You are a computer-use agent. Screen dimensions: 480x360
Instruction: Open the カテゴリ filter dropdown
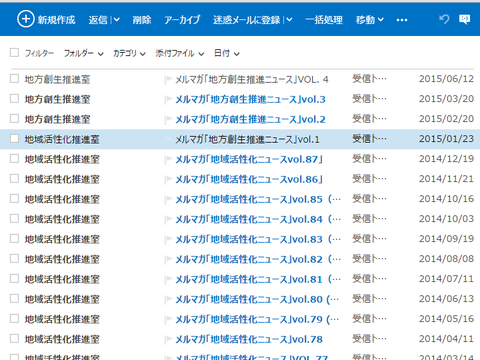pyautogui.click(x=129, y=53)
